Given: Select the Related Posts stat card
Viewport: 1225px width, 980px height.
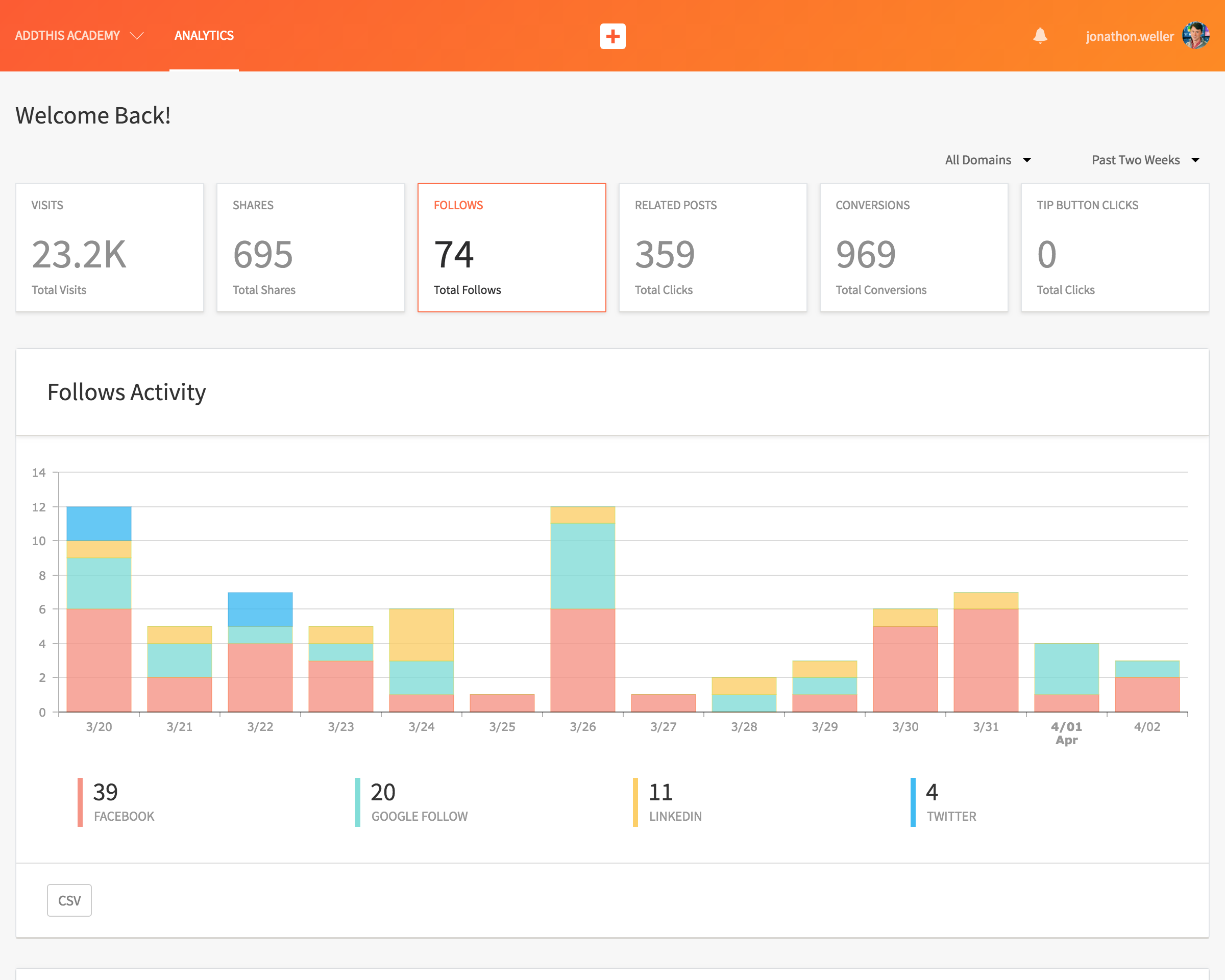Looking at the screenshot, I should 713,248.
